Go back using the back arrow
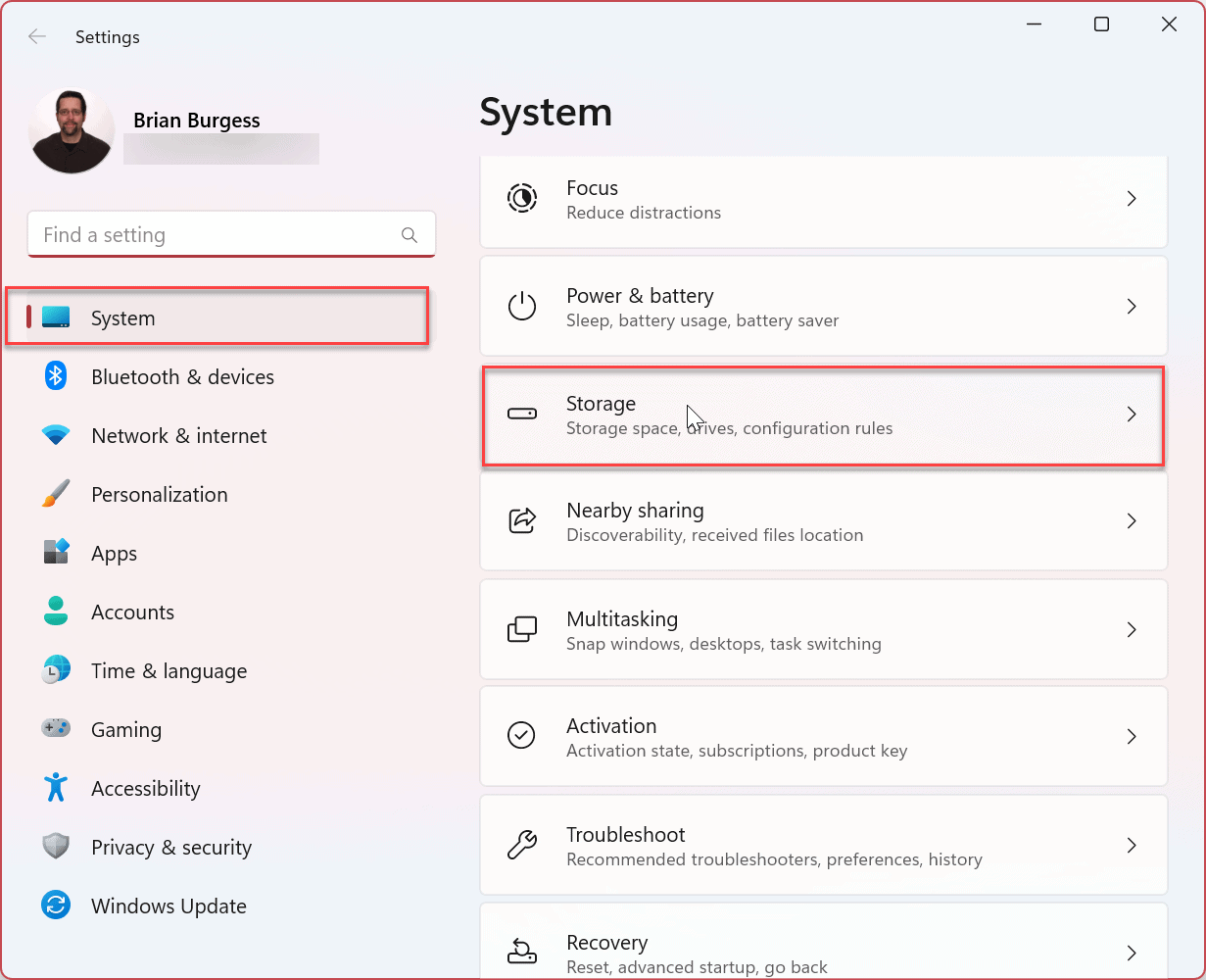The width and height of the screenshot is (1206, 980). (x=37, y=37)
